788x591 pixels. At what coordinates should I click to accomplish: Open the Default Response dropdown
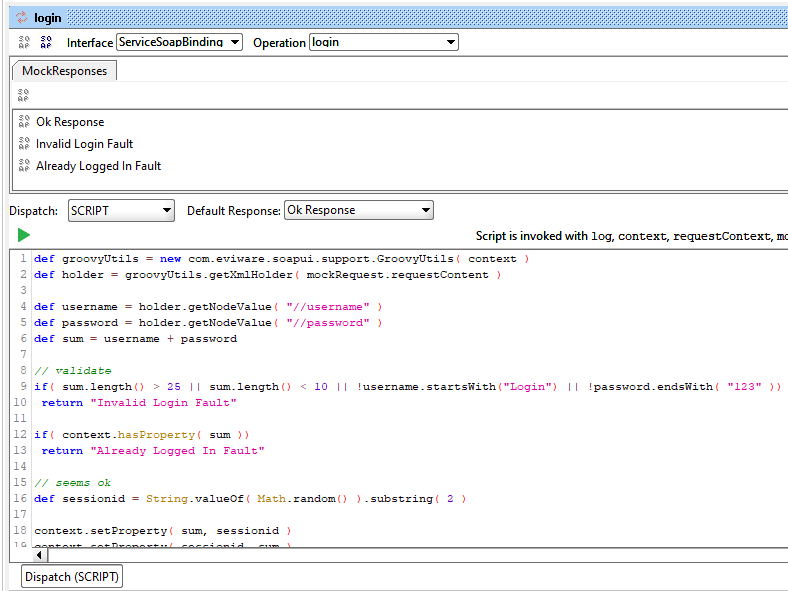point(359,210)
